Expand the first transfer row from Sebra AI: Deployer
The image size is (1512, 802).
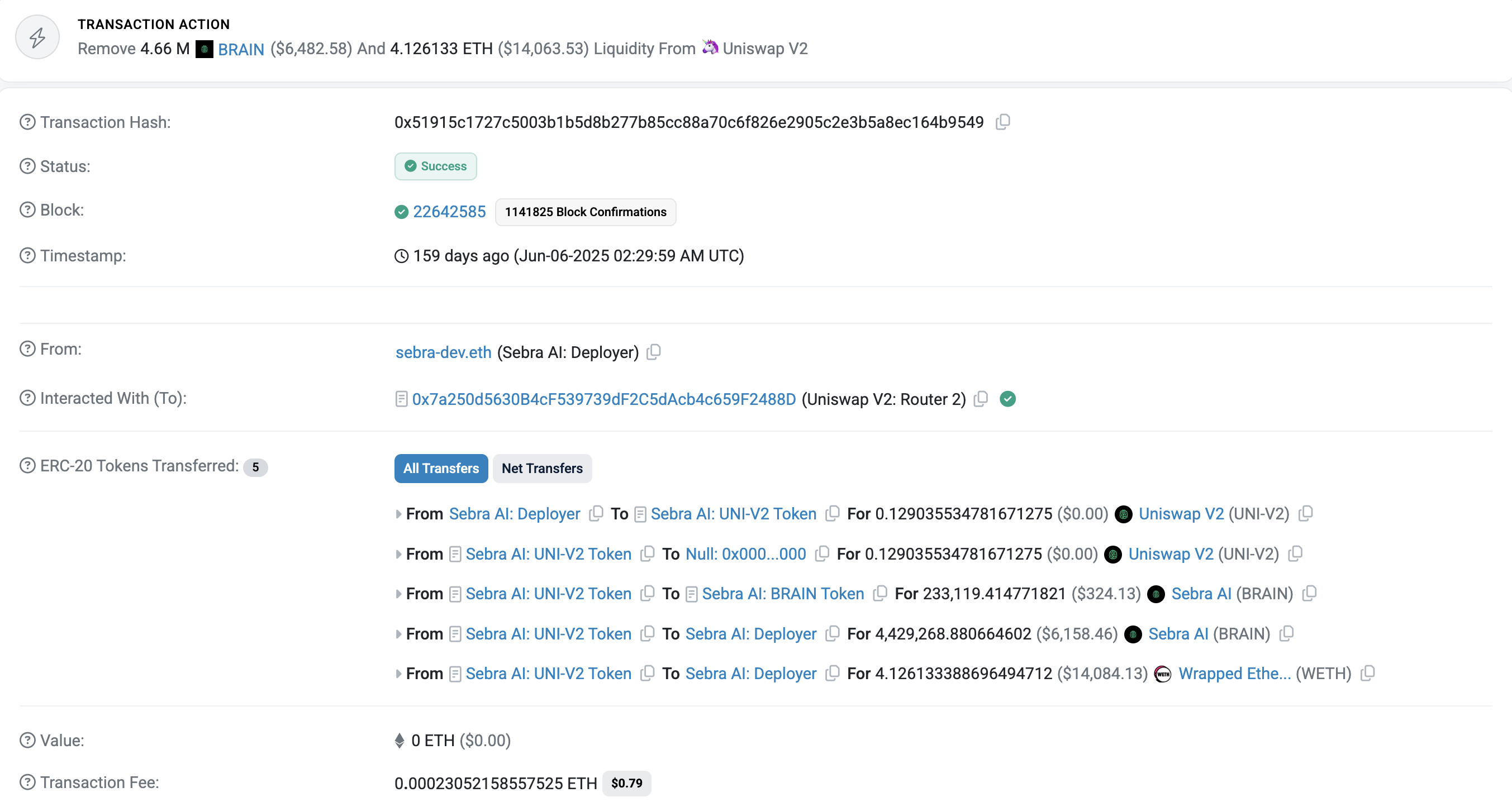[x=398, y=514]
